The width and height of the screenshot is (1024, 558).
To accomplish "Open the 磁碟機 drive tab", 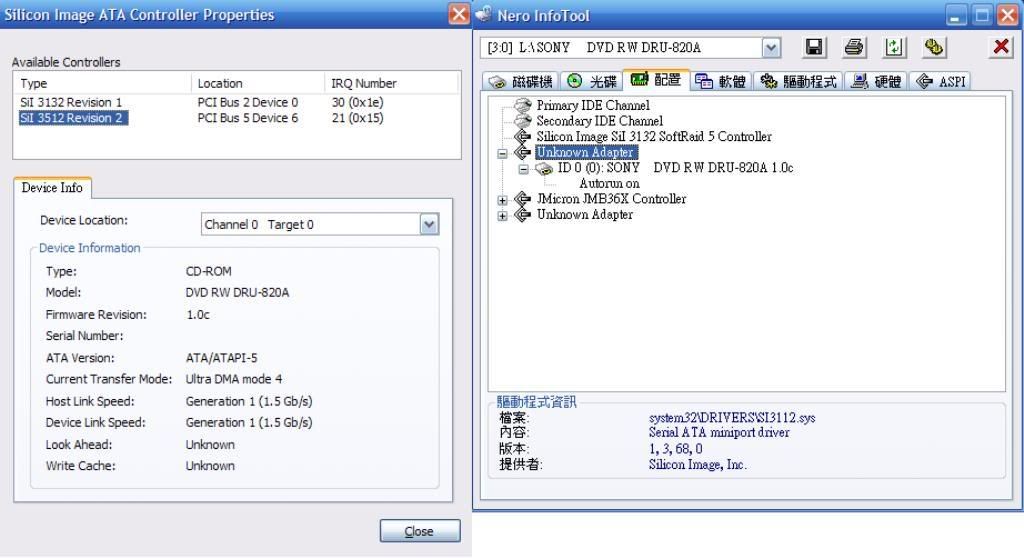I will click(520, 81).
